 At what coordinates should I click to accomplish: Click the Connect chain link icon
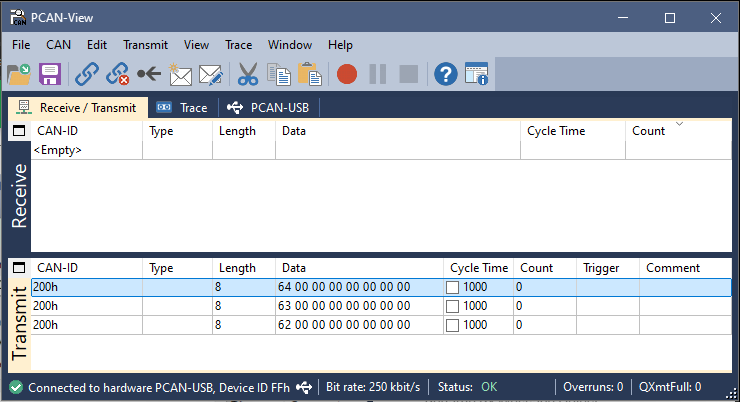(x=87, y=74)
